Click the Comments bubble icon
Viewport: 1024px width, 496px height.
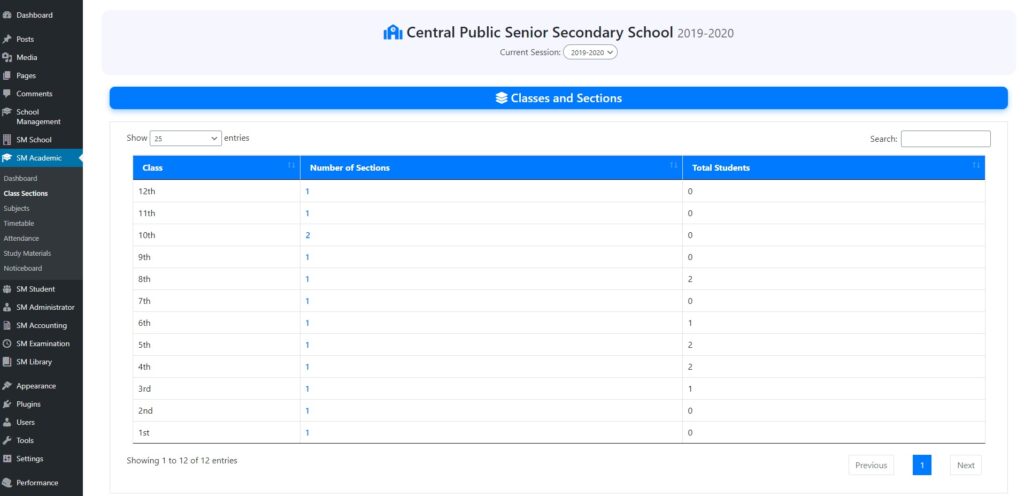[7, 93]
